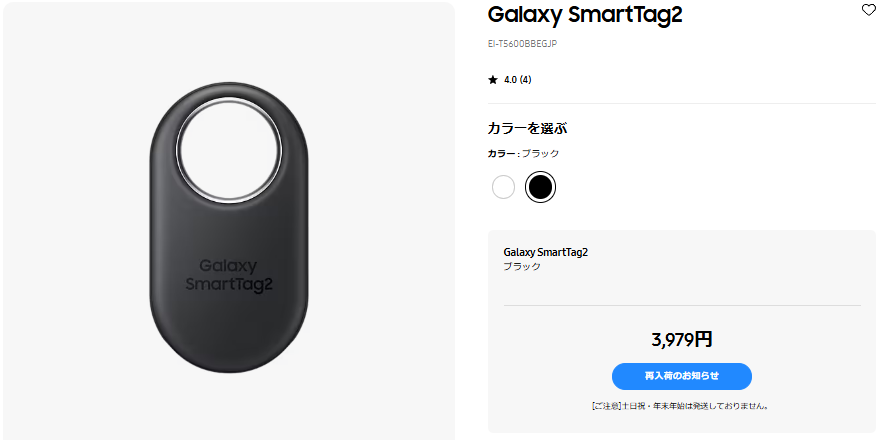This screenshot has width=877, height=440.
Task: Click the black star rating icon
Action: (493, 80)
